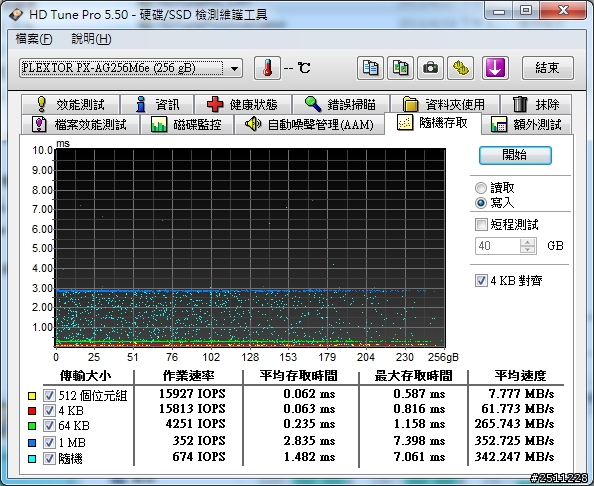
Task: Click the 15927 IOPS value
Action: click(x=192, y=394)
